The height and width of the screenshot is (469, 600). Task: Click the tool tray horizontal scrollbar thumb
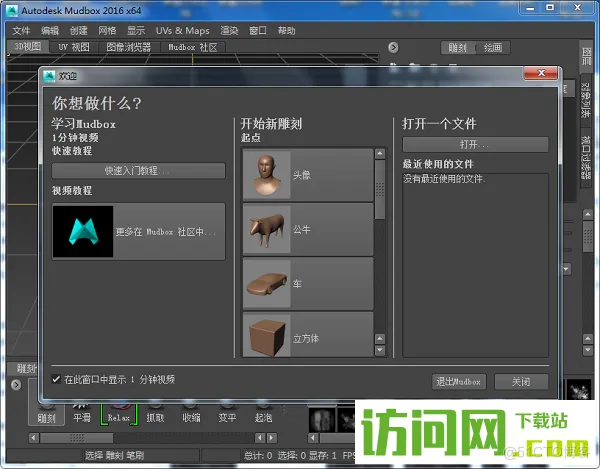coord(77,438)
